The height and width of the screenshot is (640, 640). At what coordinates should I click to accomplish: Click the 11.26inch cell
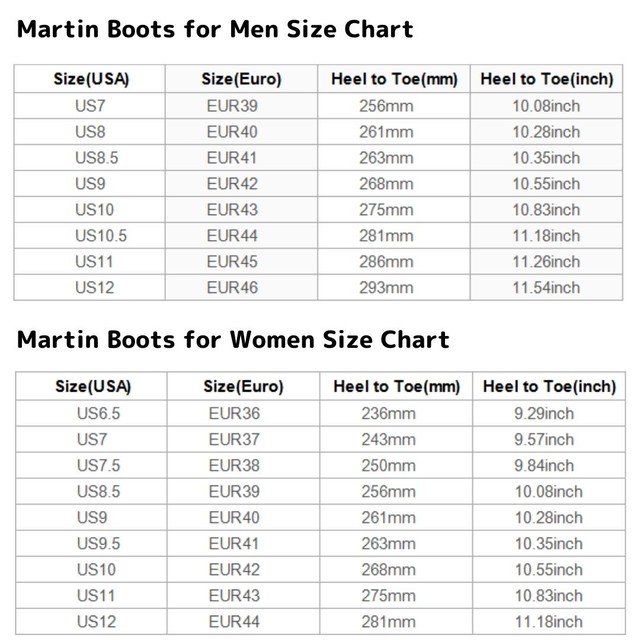(x=546, y=262)
